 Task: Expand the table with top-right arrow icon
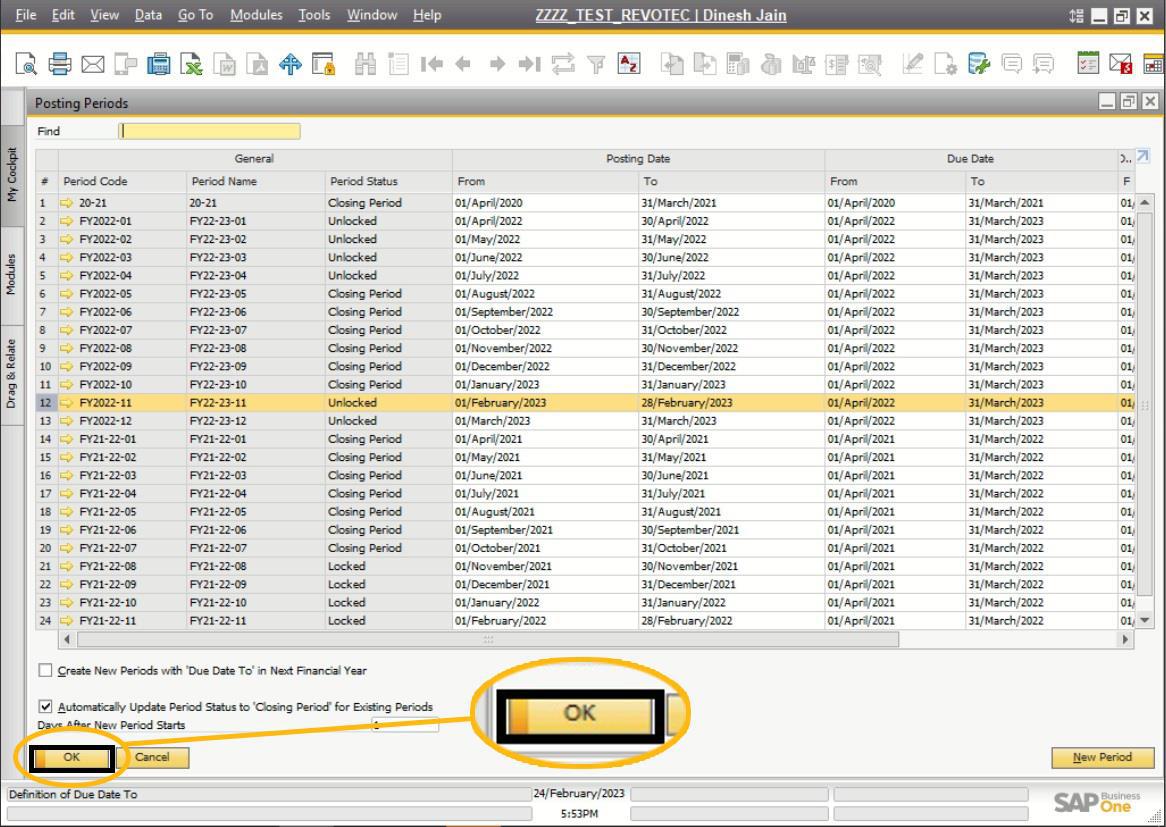pos(1142,155)
